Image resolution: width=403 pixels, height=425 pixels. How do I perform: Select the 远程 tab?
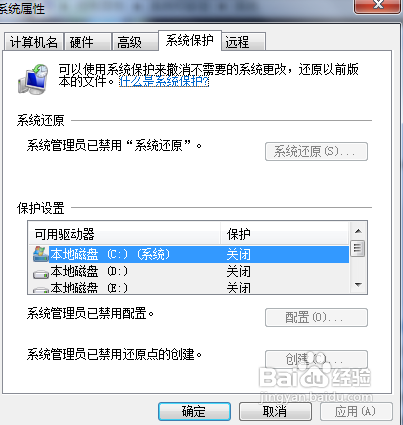[244, 42]
